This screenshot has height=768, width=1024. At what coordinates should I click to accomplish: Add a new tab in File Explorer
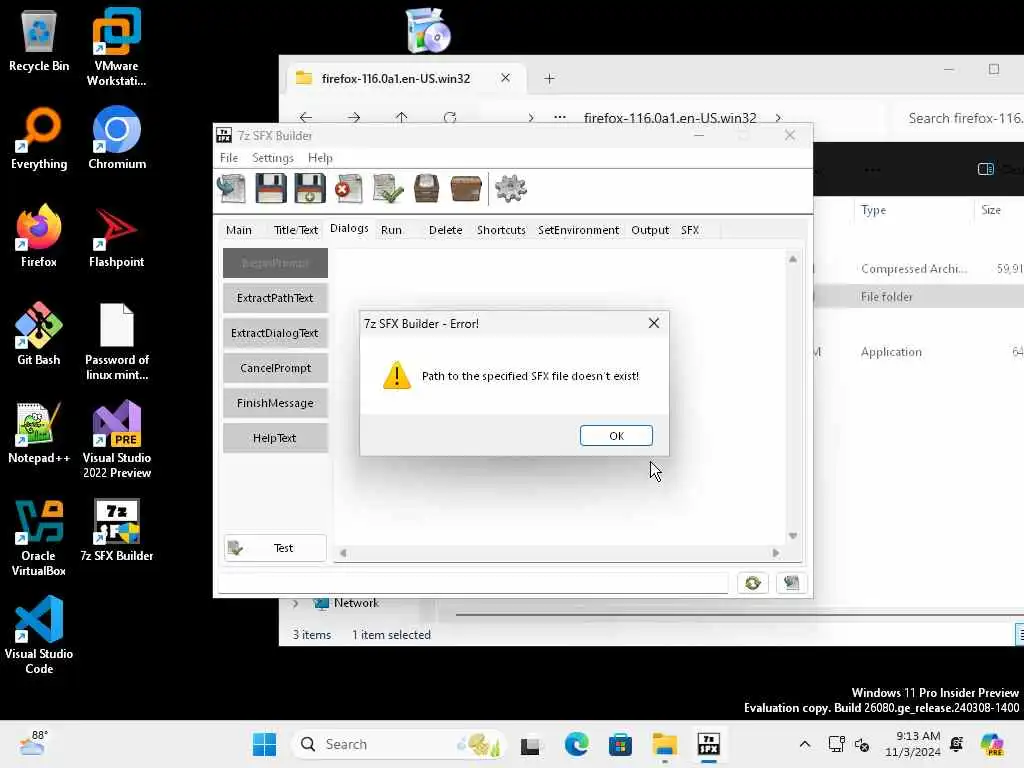click(x=549, y=78)
